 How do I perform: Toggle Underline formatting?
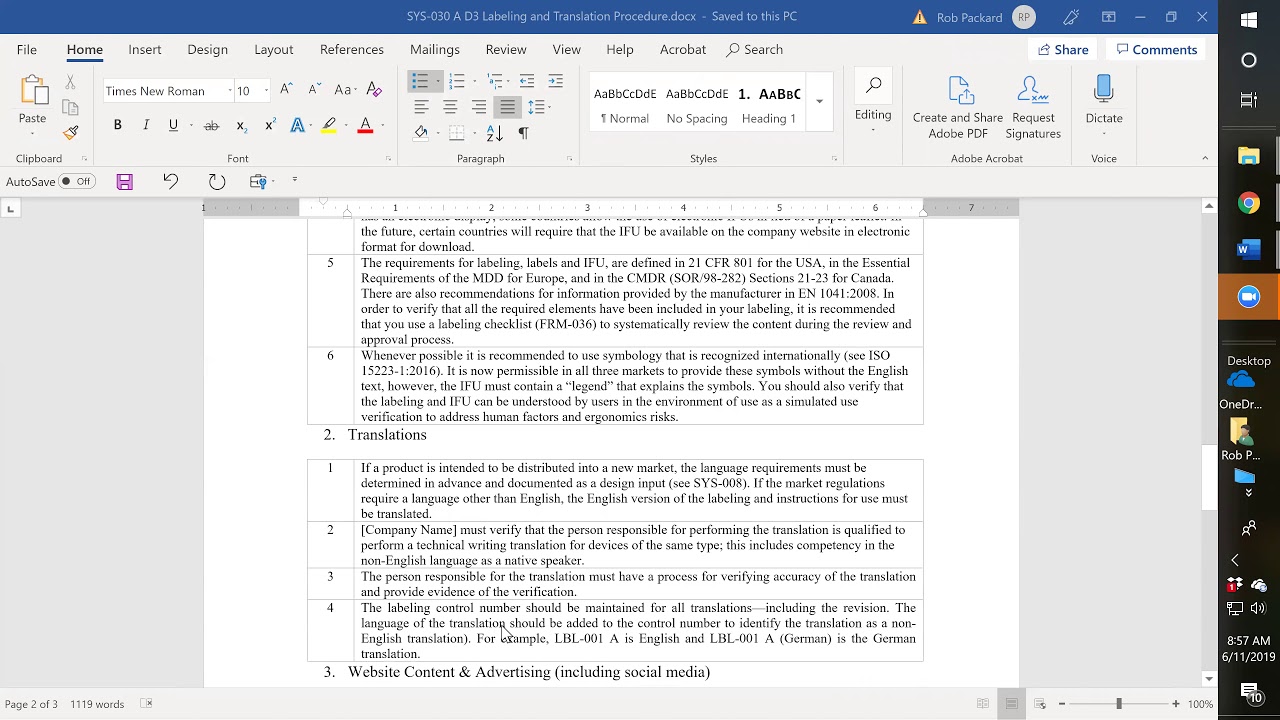(x=173, y=125)
